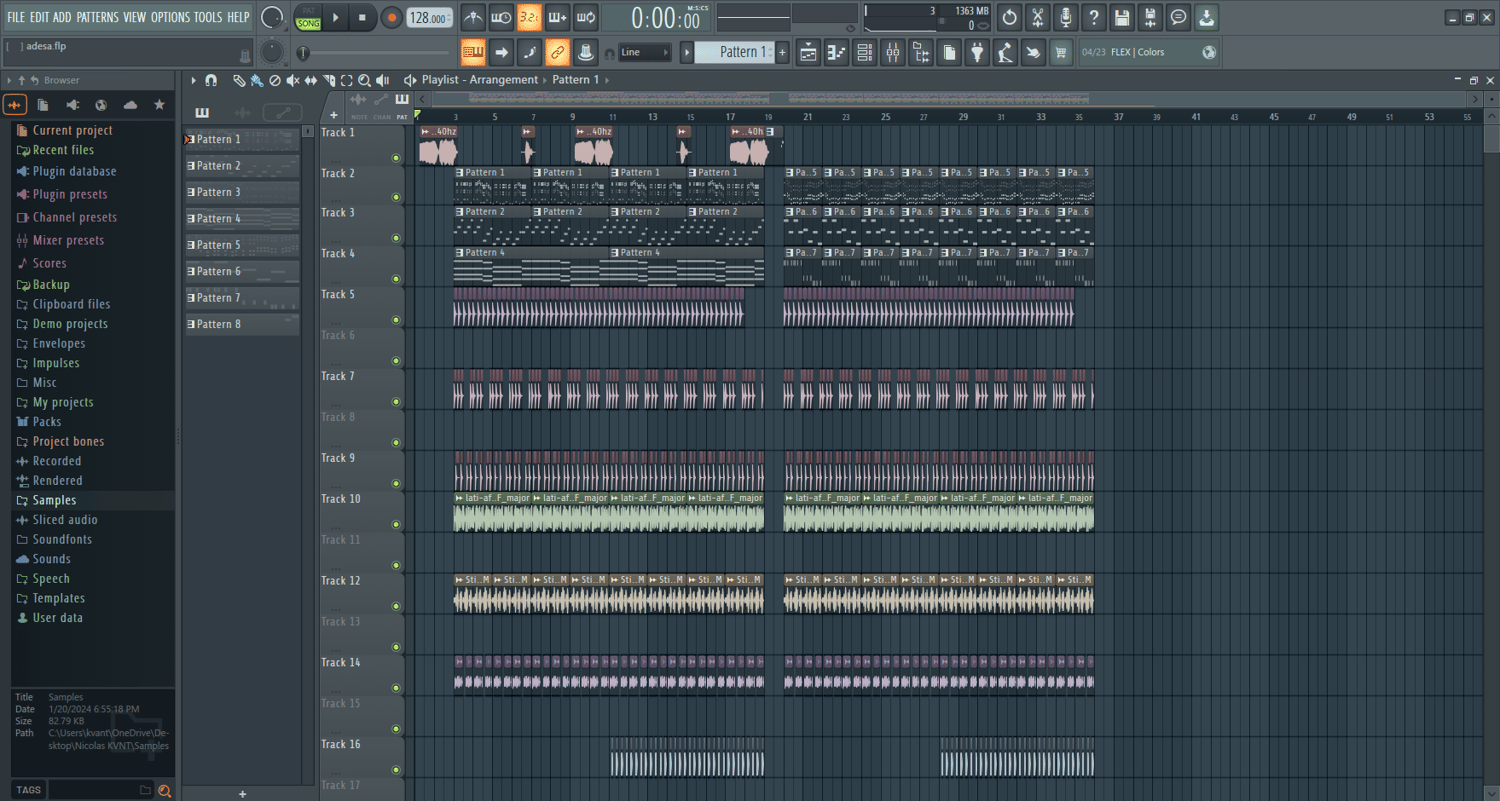Open the Playlist window from toolbar
The height and width of the screenshot is (801, 1500).
tap(808, 52)
